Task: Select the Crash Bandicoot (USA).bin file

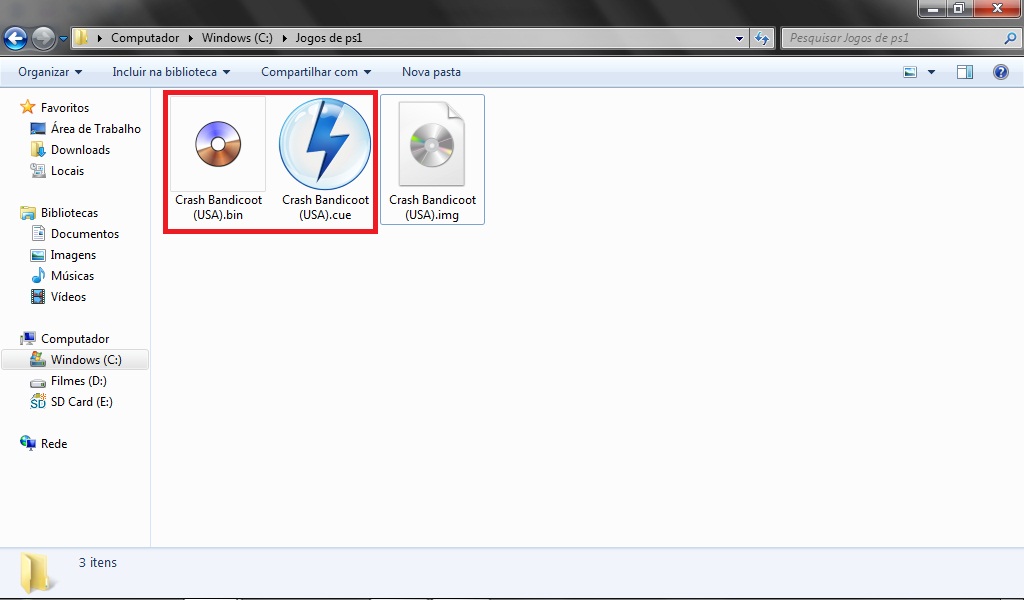Action: (218, 160)
